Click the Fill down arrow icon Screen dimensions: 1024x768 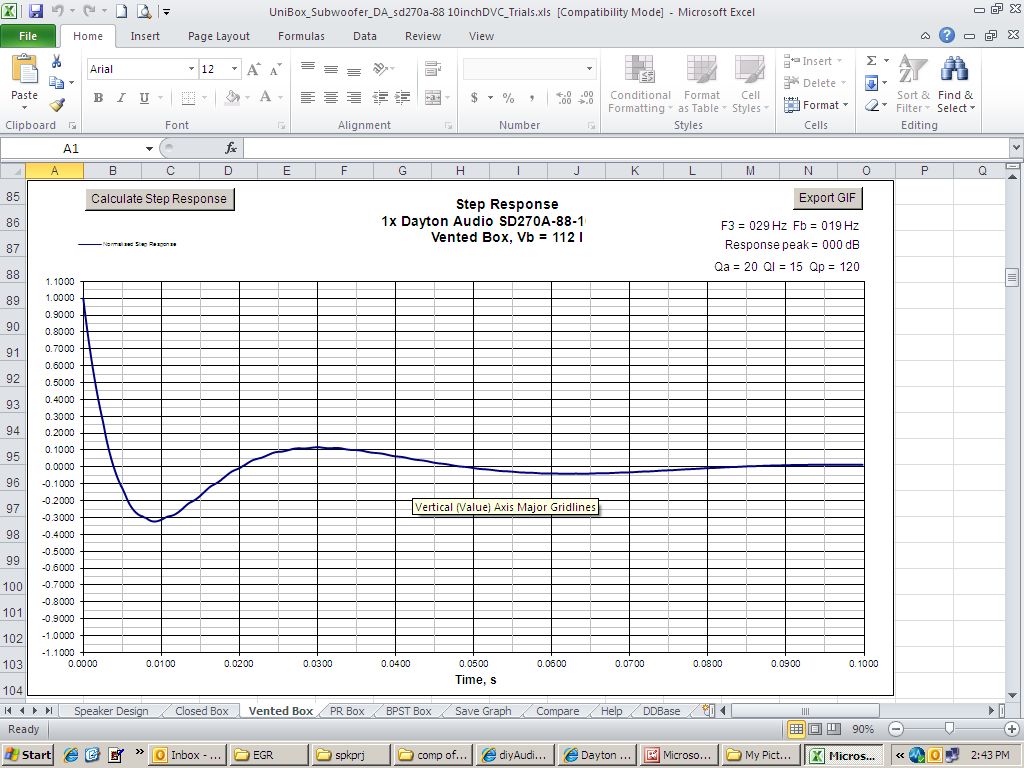[x=871, y=83]
